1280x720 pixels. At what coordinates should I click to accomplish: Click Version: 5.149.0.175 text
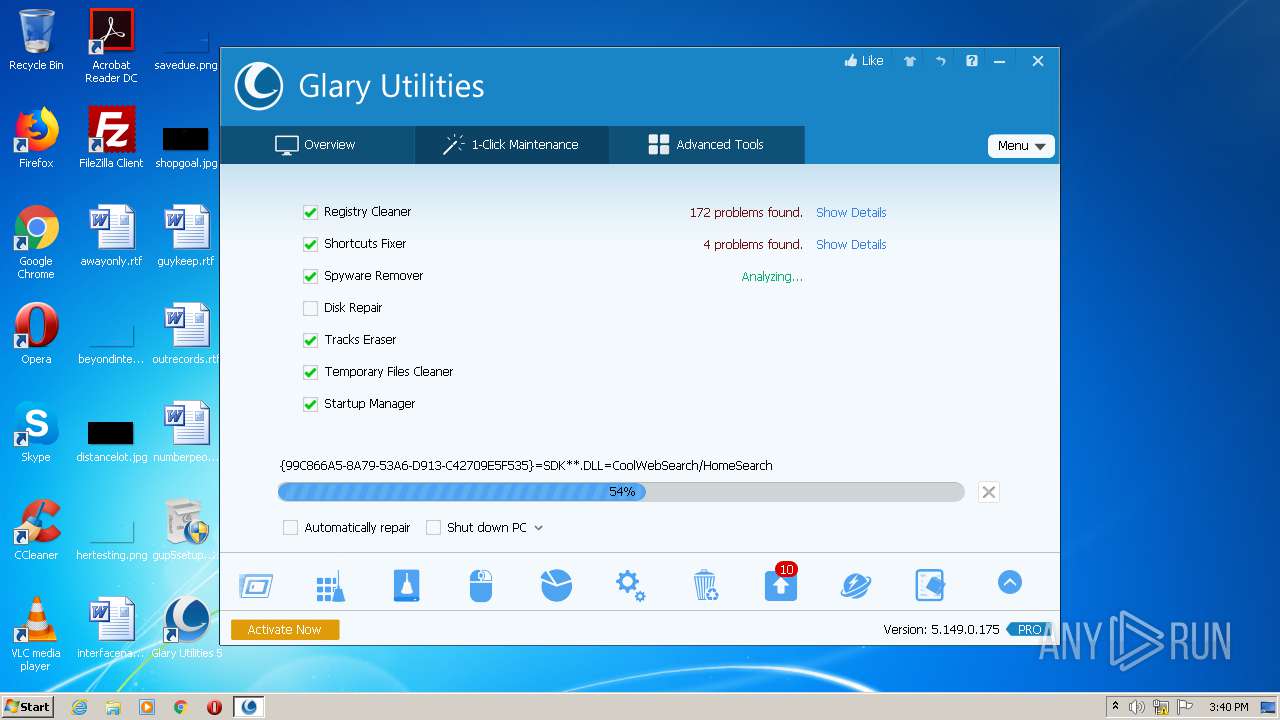tap(941, 630)
